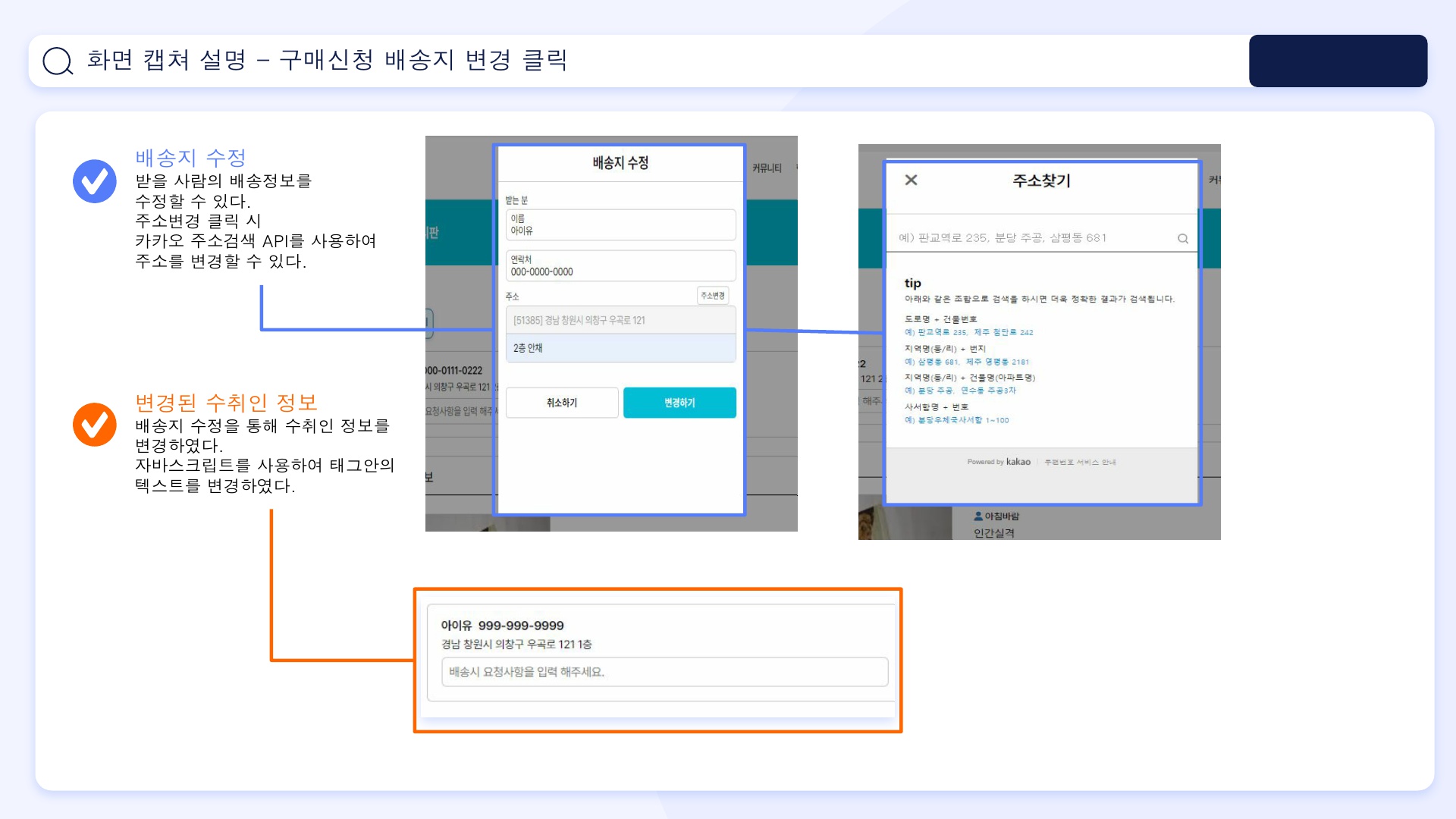
Task: Click the delivery request field 배송시 요청사항을 입력
Action: tap(664, 672)
